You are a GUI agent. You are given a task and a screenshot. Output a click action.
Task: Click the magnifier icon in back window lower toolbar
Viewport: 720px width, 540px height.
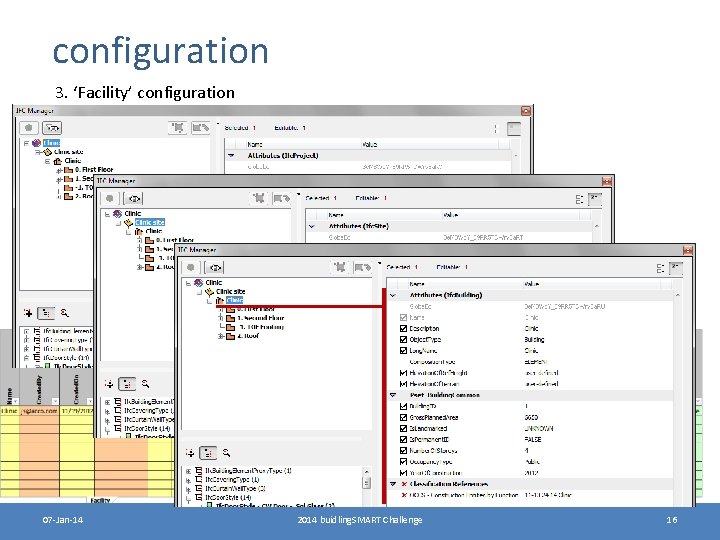[x=65, y=313]
